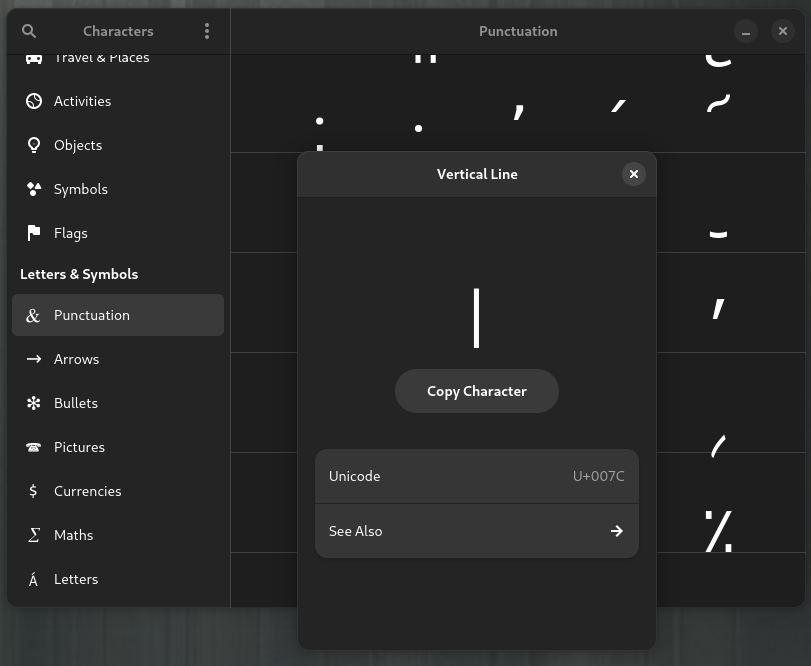The height and width of the screenshot is (666, 811).
Task: Select the Maths sigma category
Action: (x=118, y=535)
